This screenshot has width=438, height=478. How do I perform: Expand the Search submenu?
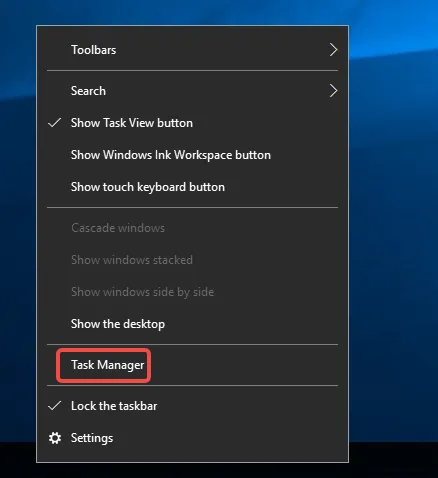tap(192, 91)
